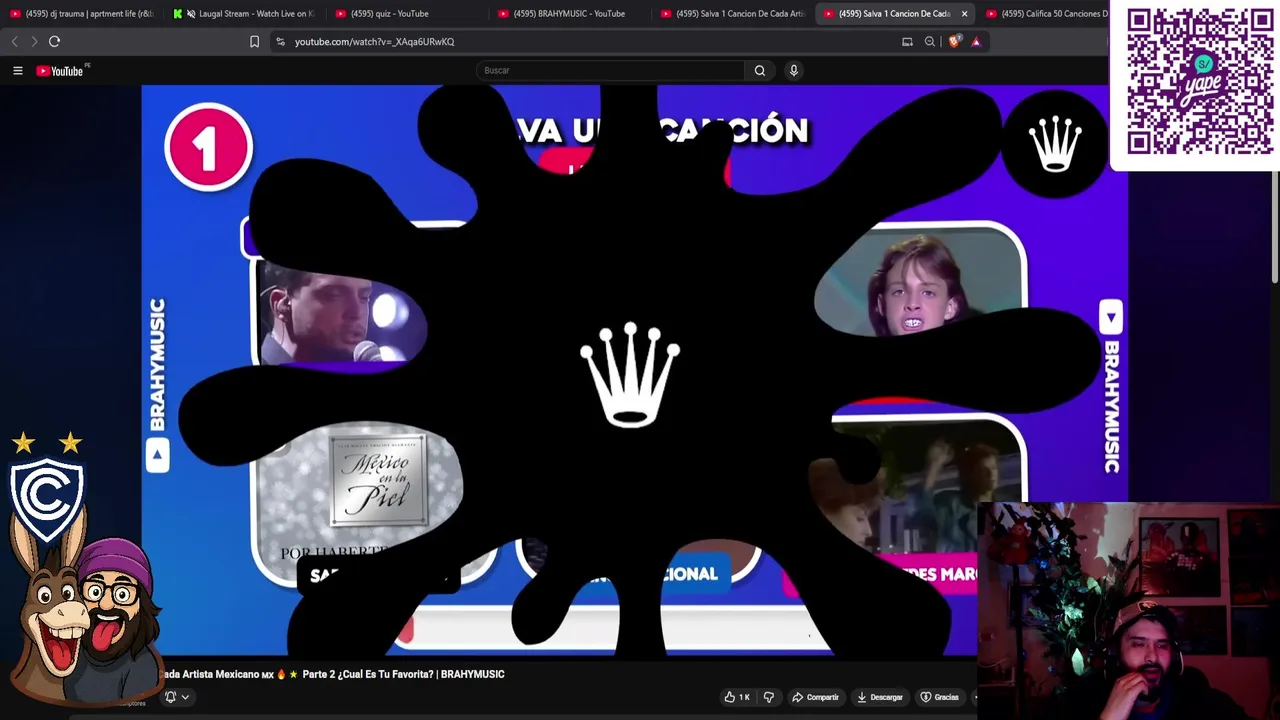Screen dimensions: 1280x720
Task: Bookmark this page with bookmark icon
Action: click(x=254, y=41)
